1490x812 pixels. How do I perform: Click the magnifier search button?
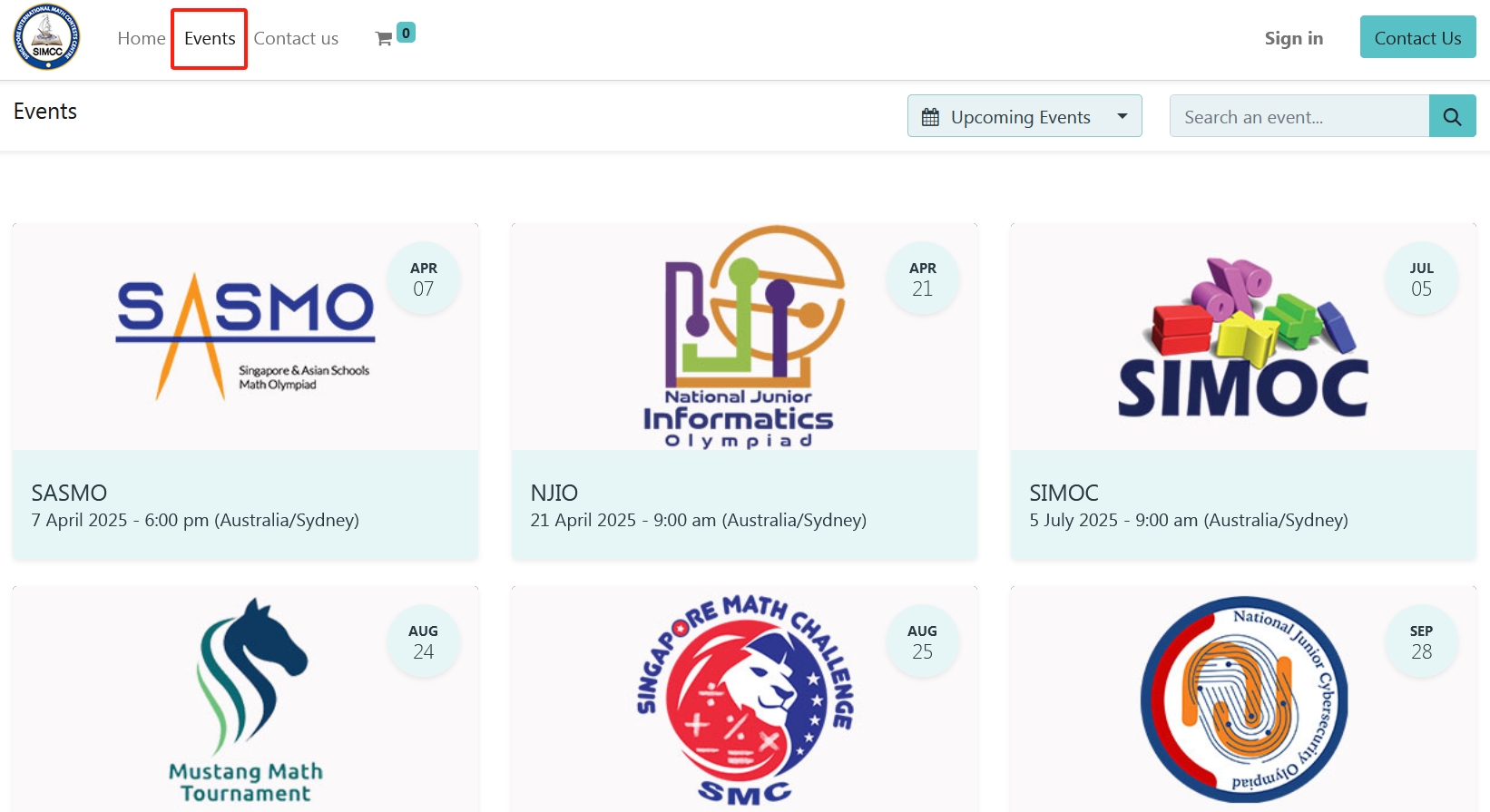[1452, 116]
